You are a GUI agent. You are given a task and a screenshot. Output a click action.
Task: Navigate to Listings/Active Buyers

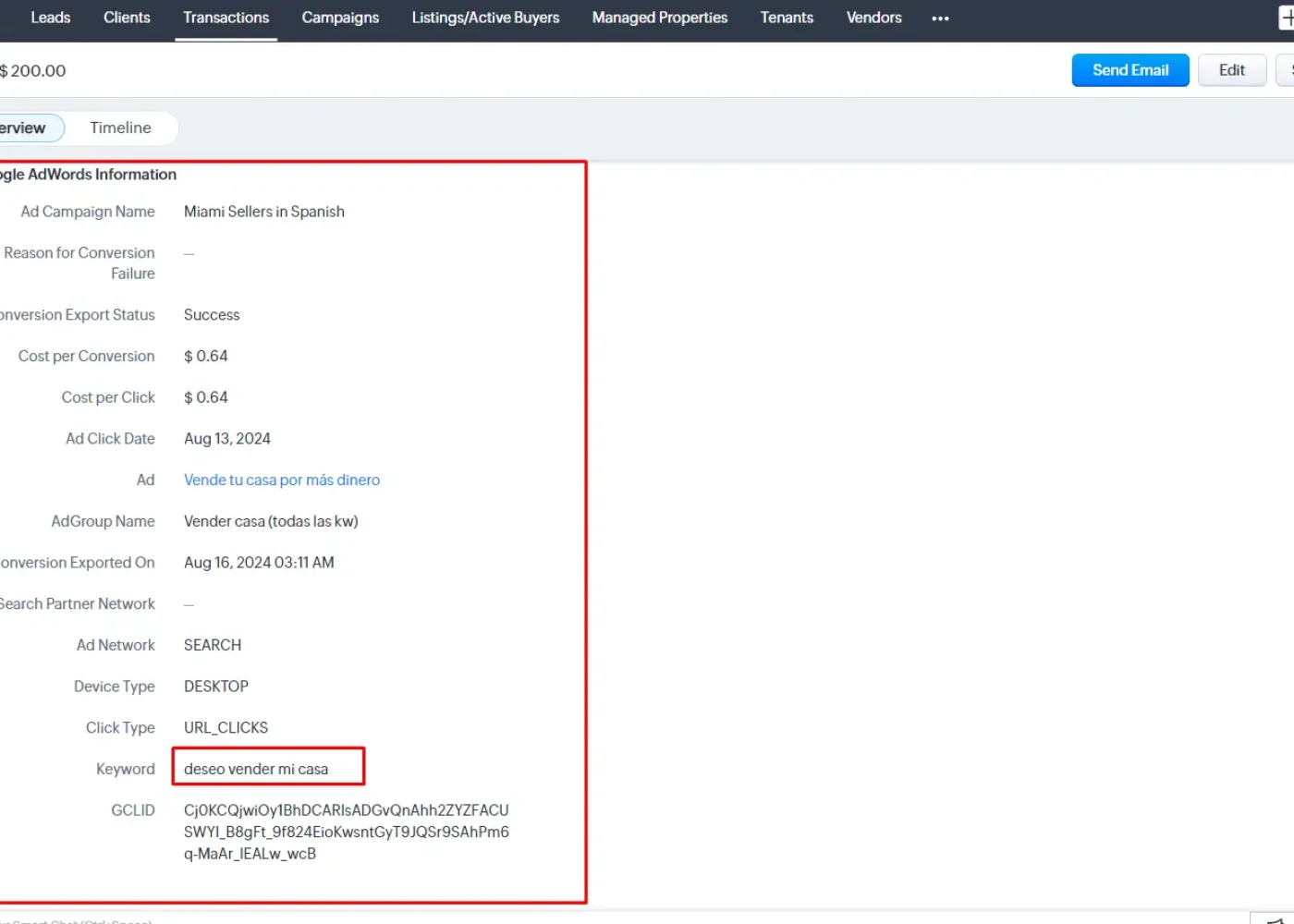tap(485, 18)
